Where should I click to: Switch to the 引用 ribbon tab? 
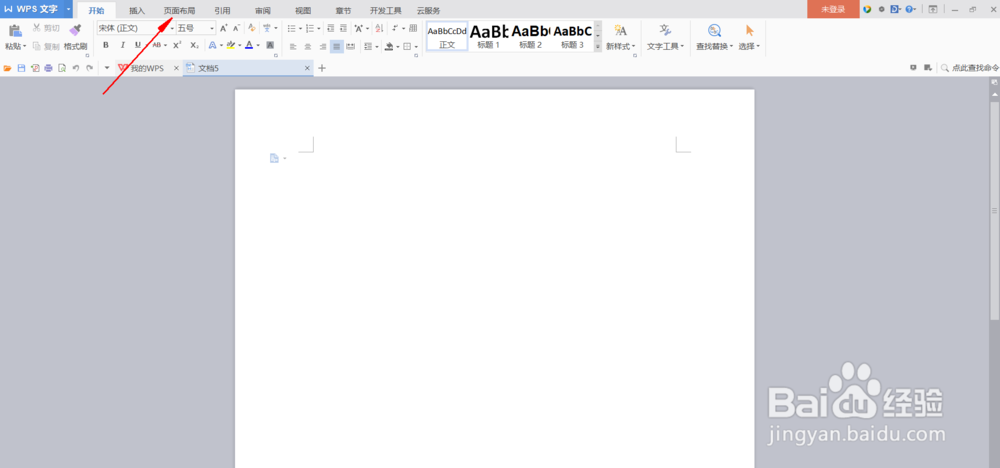point(223,11)
